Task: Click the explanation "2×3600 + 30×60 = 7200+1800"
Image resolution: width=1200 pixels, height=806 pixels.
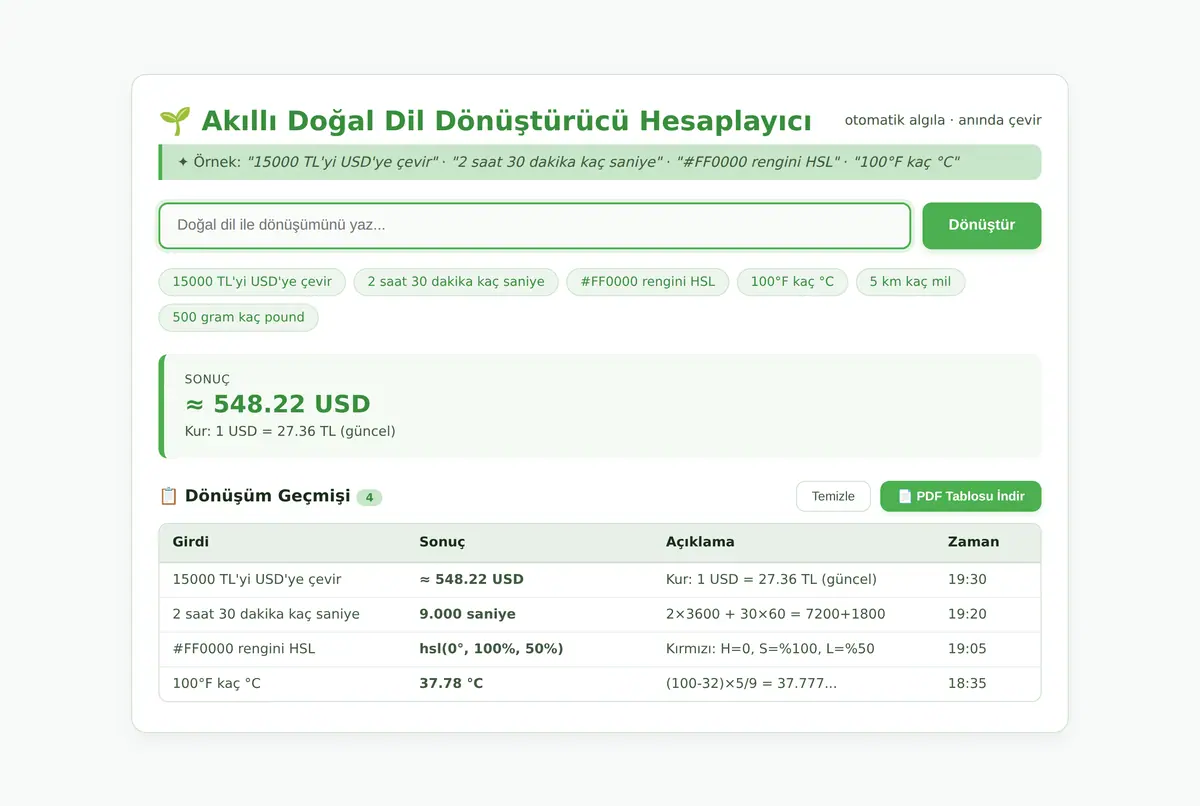Action: 775,614
